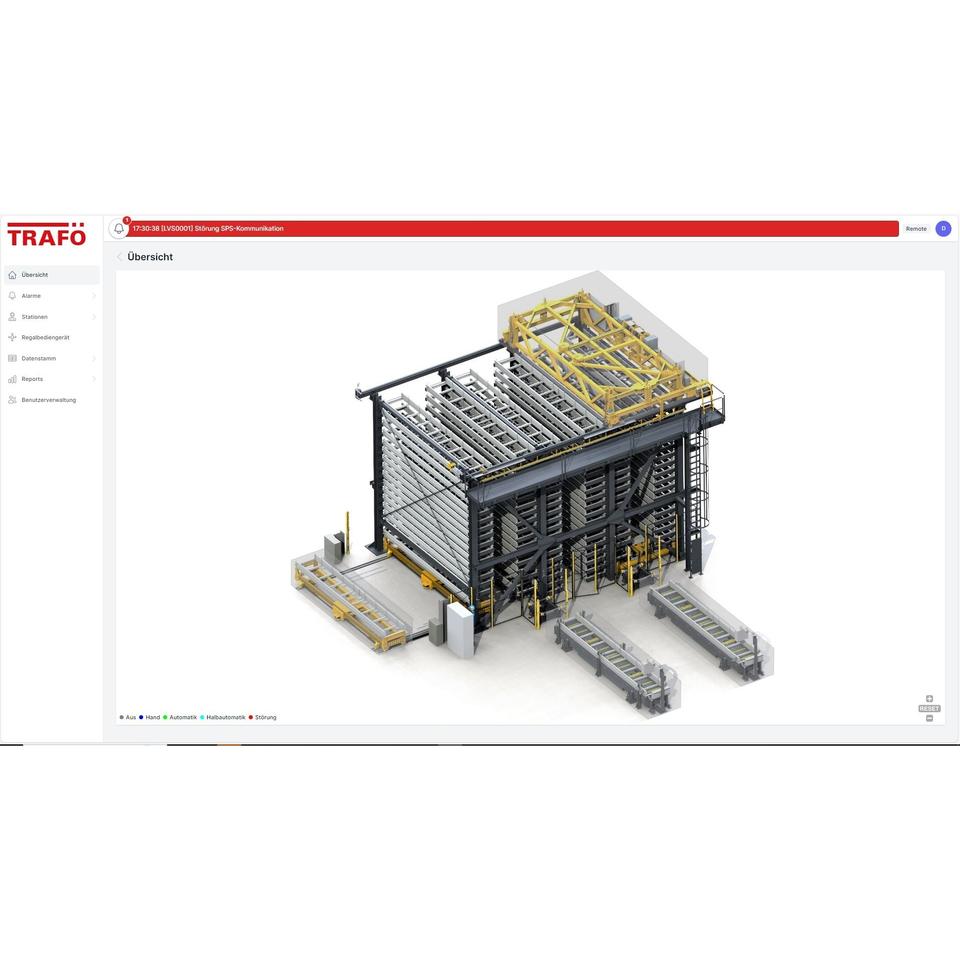
Task: Click the Störung legend label
Action: (x=266, y=718)
